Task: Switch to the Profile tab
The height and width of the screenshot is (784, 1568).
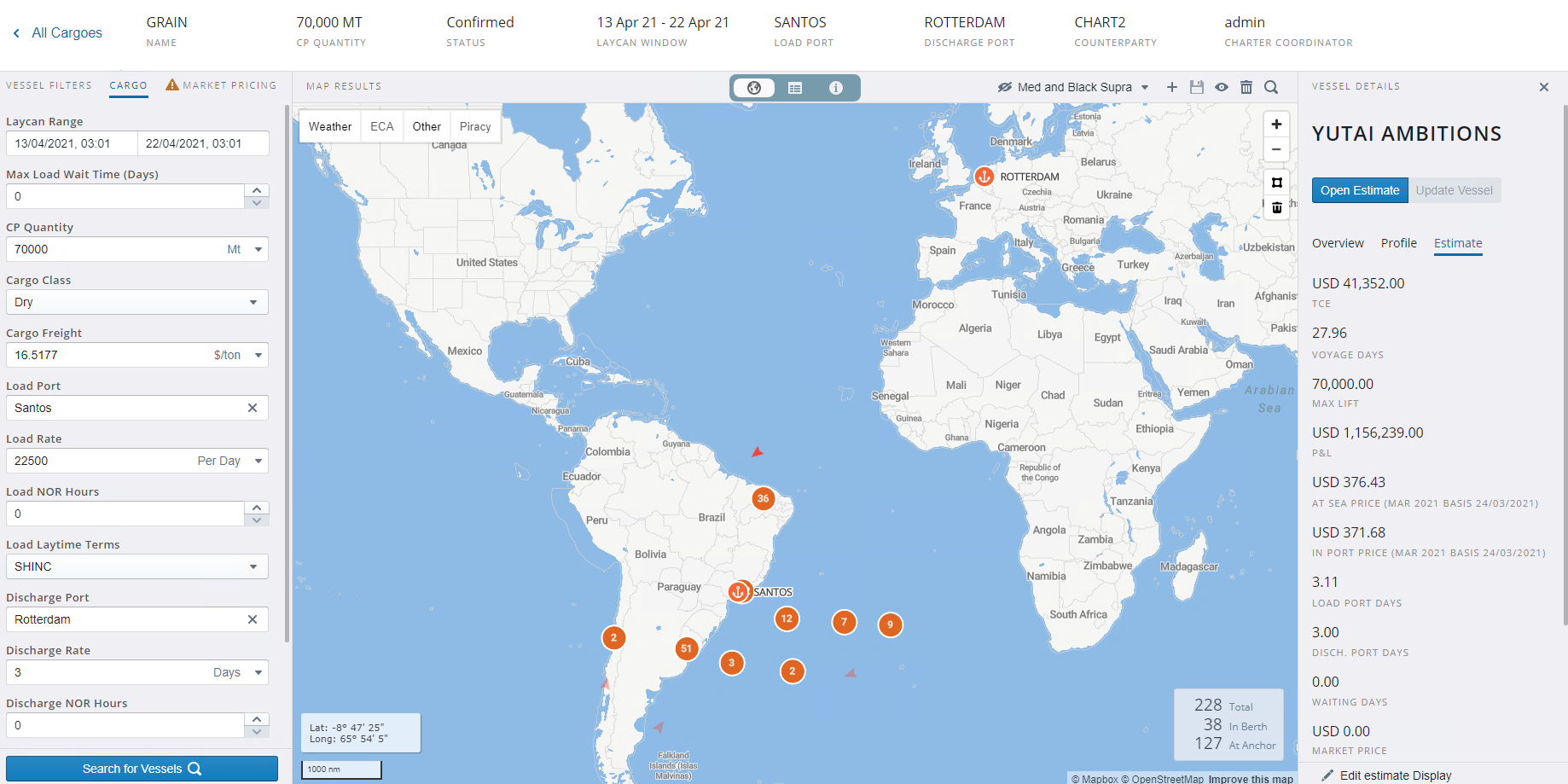Action: coord(1398,243)
